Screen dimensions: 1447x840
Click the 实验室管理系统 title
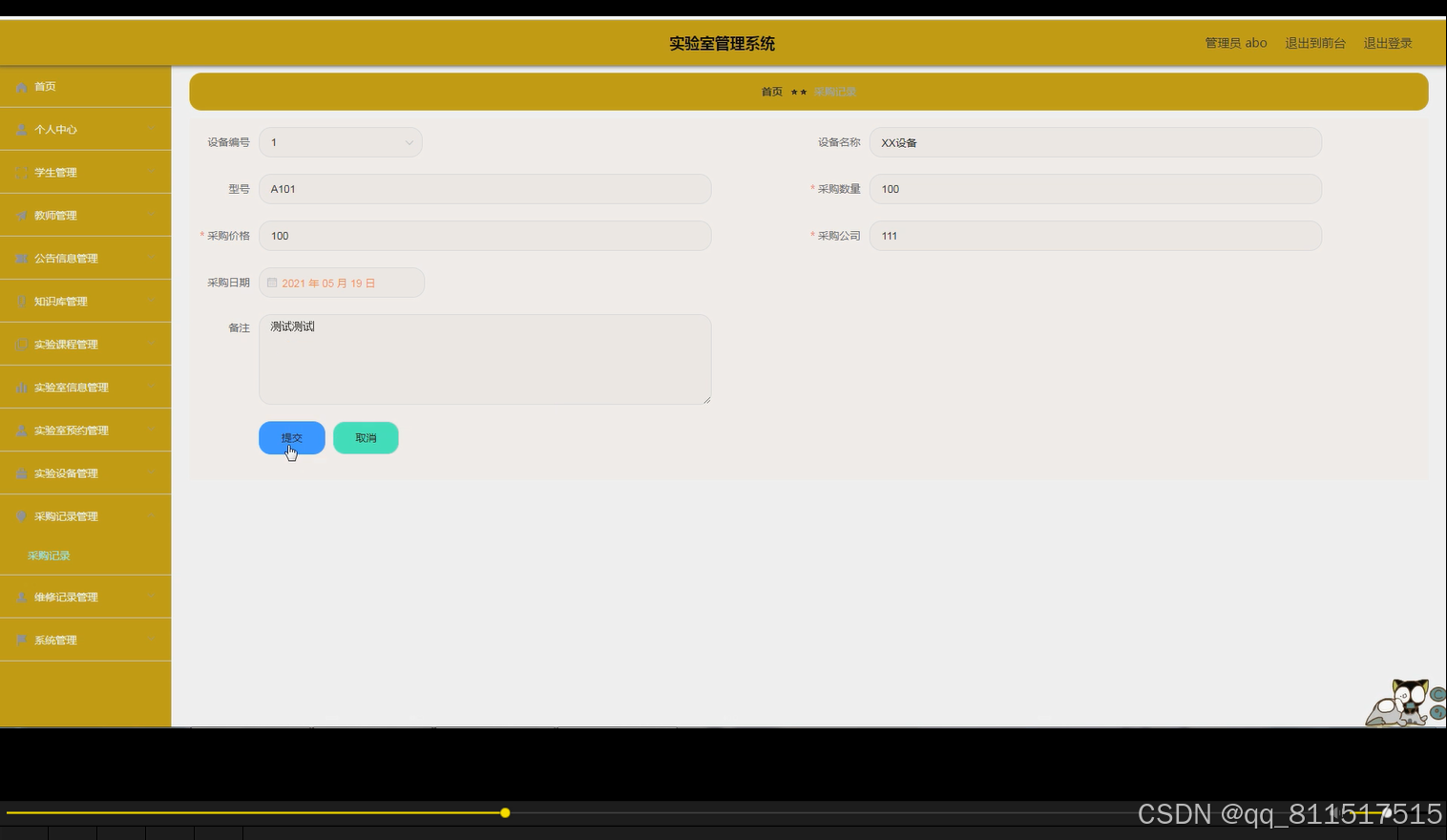click(723, 43)
